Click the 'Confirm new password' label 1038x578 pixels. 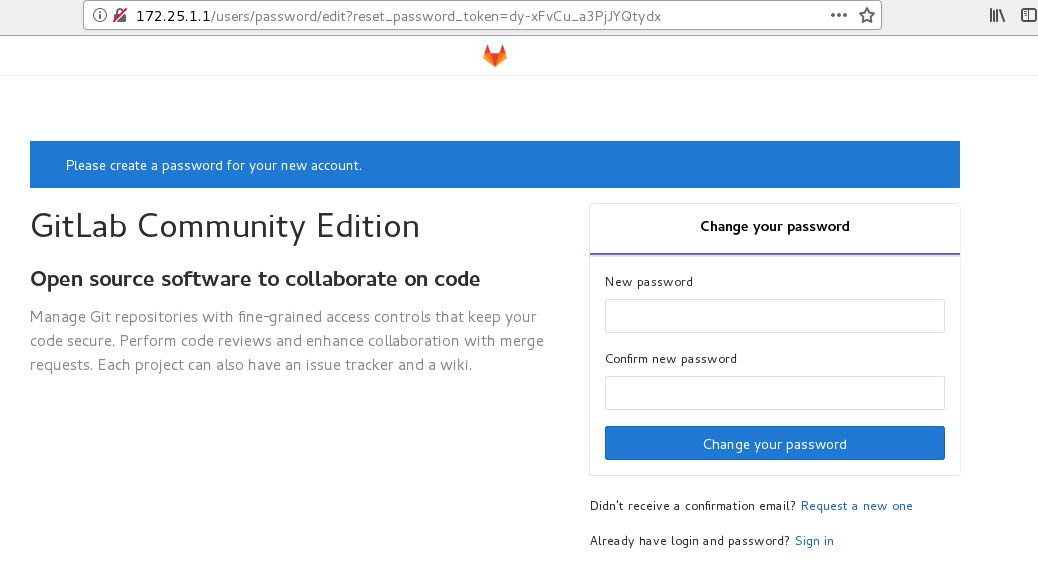coord(671,359)
